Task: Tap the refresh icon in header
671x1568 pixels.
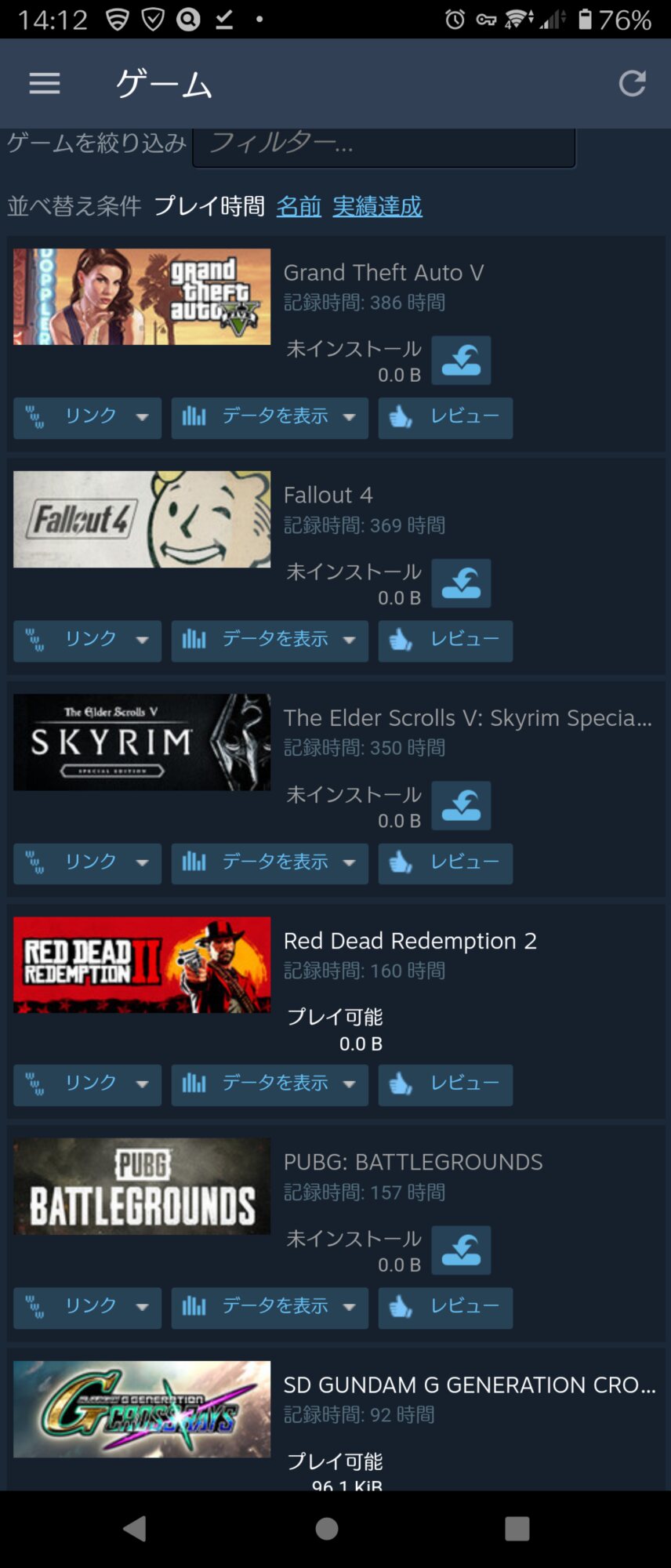Action: click(632, 83)
